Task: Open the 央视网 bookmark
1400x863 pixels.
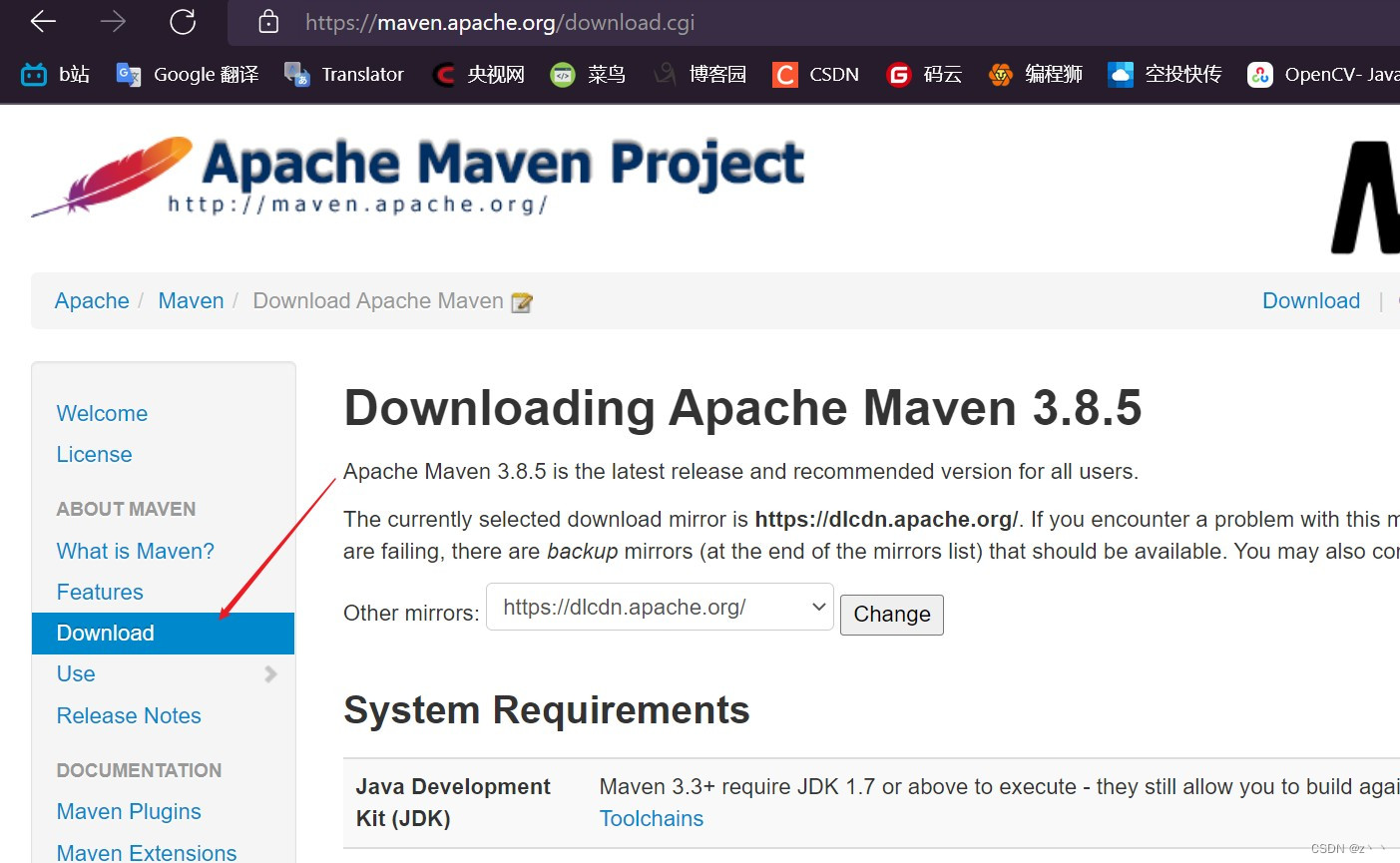Action: pos(478,74)
